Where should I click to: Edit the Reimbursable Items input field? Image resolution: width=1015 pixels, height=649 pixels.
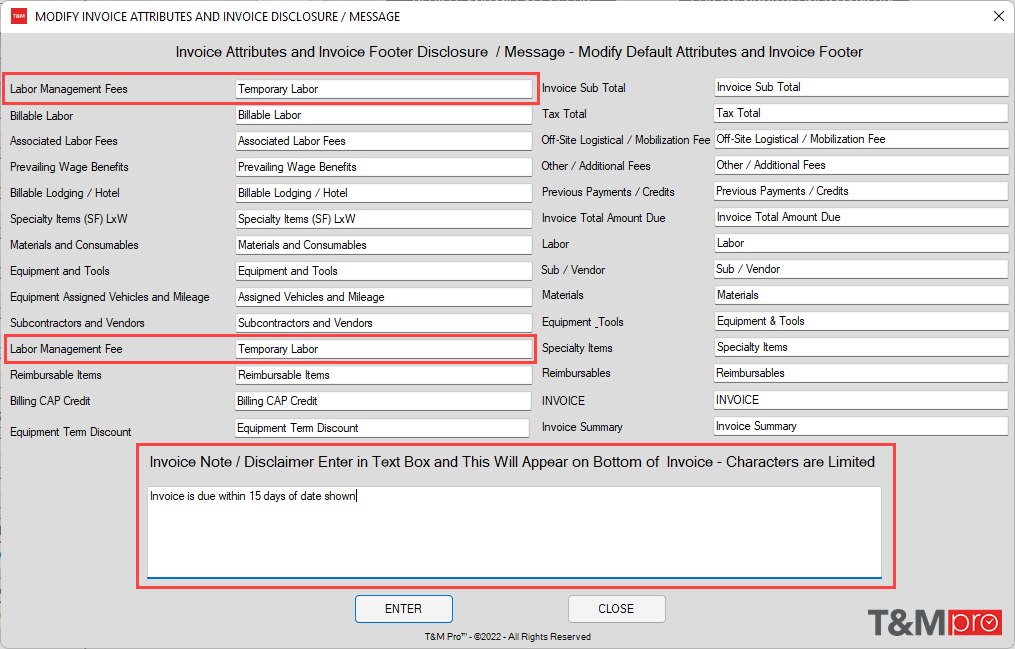click(383, 375)
